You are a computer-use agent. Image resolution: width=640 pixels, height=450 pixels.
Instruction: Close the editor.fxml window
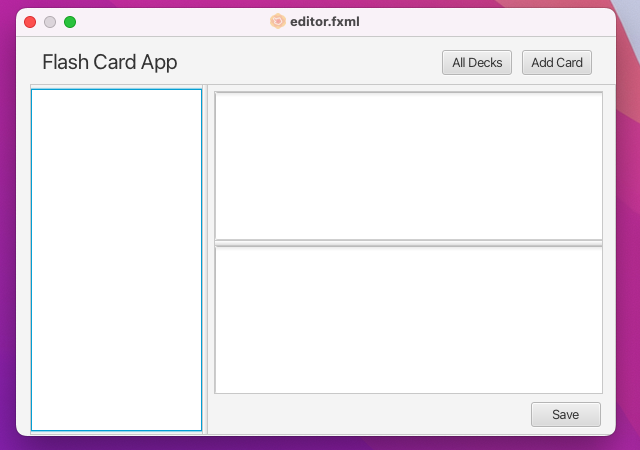coord(30,22)
